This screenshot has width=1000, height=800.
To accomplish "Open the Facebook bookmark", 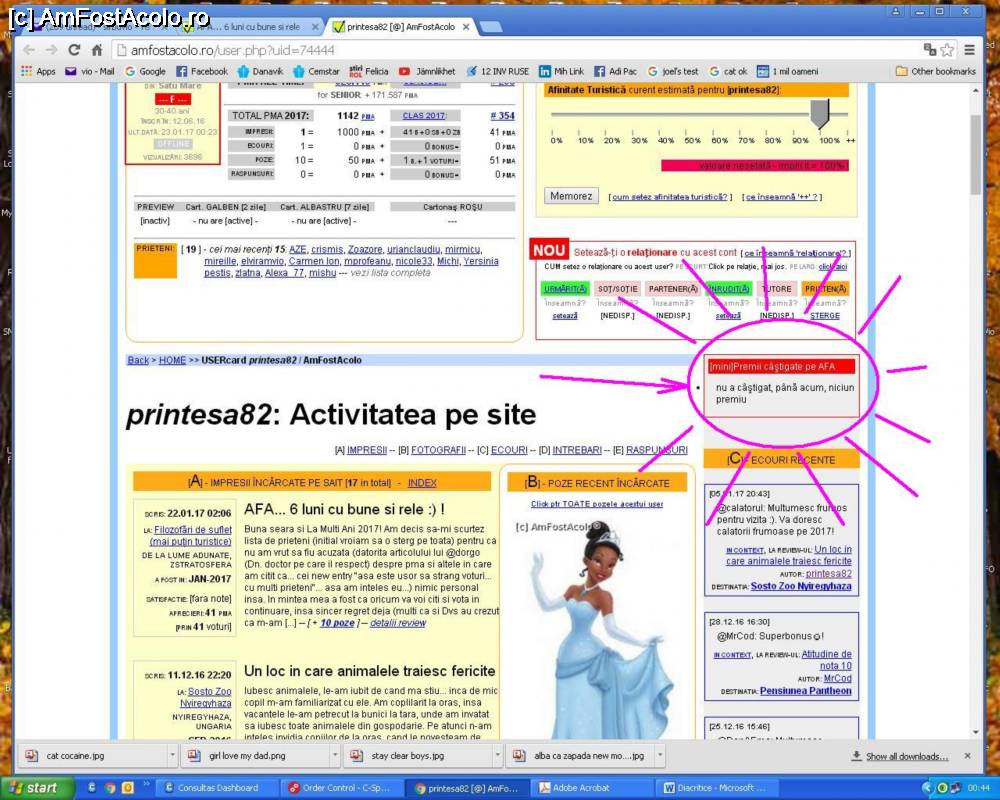I will (202, 71).
